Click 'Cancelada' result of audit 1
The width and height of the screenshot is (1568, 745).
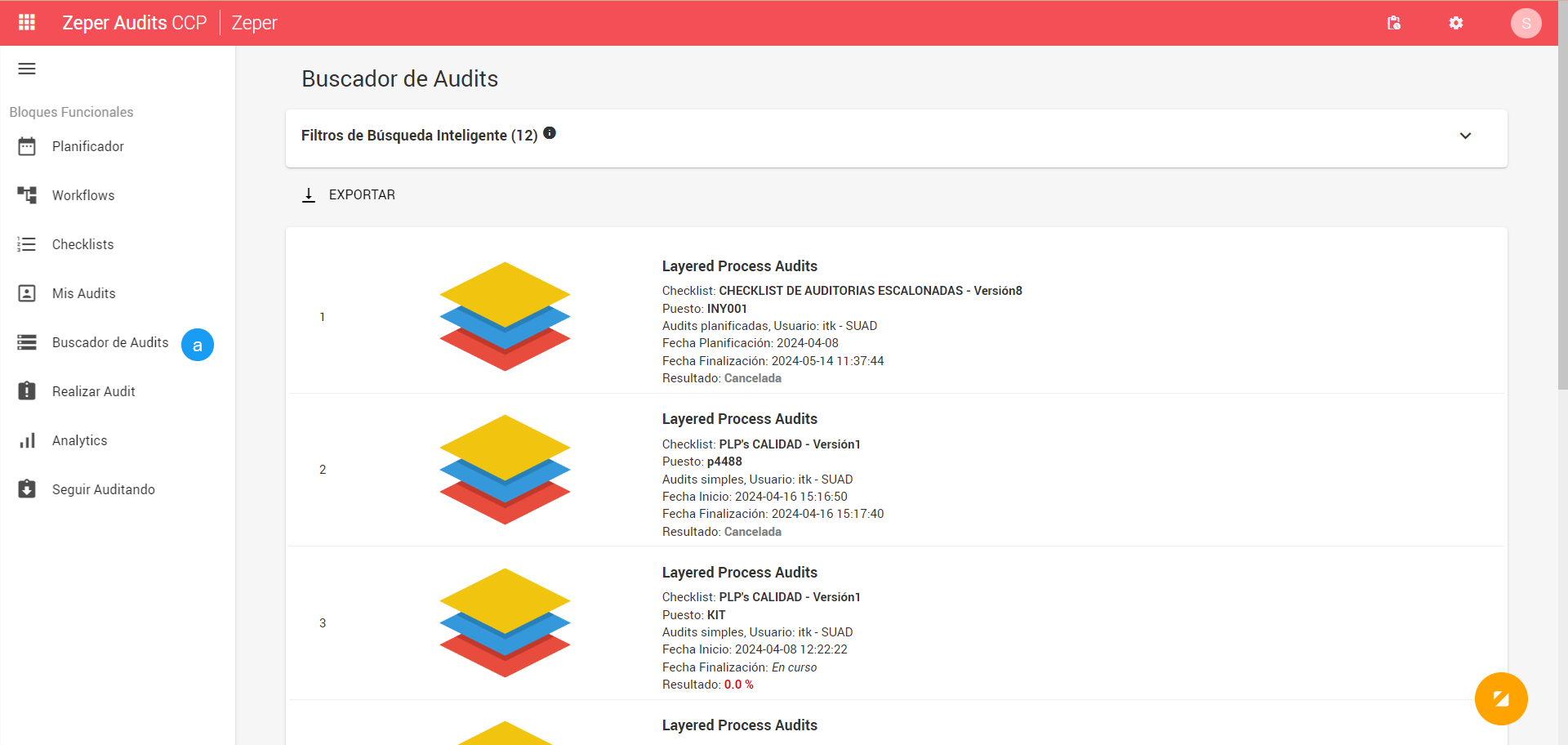tap(753, 378)
